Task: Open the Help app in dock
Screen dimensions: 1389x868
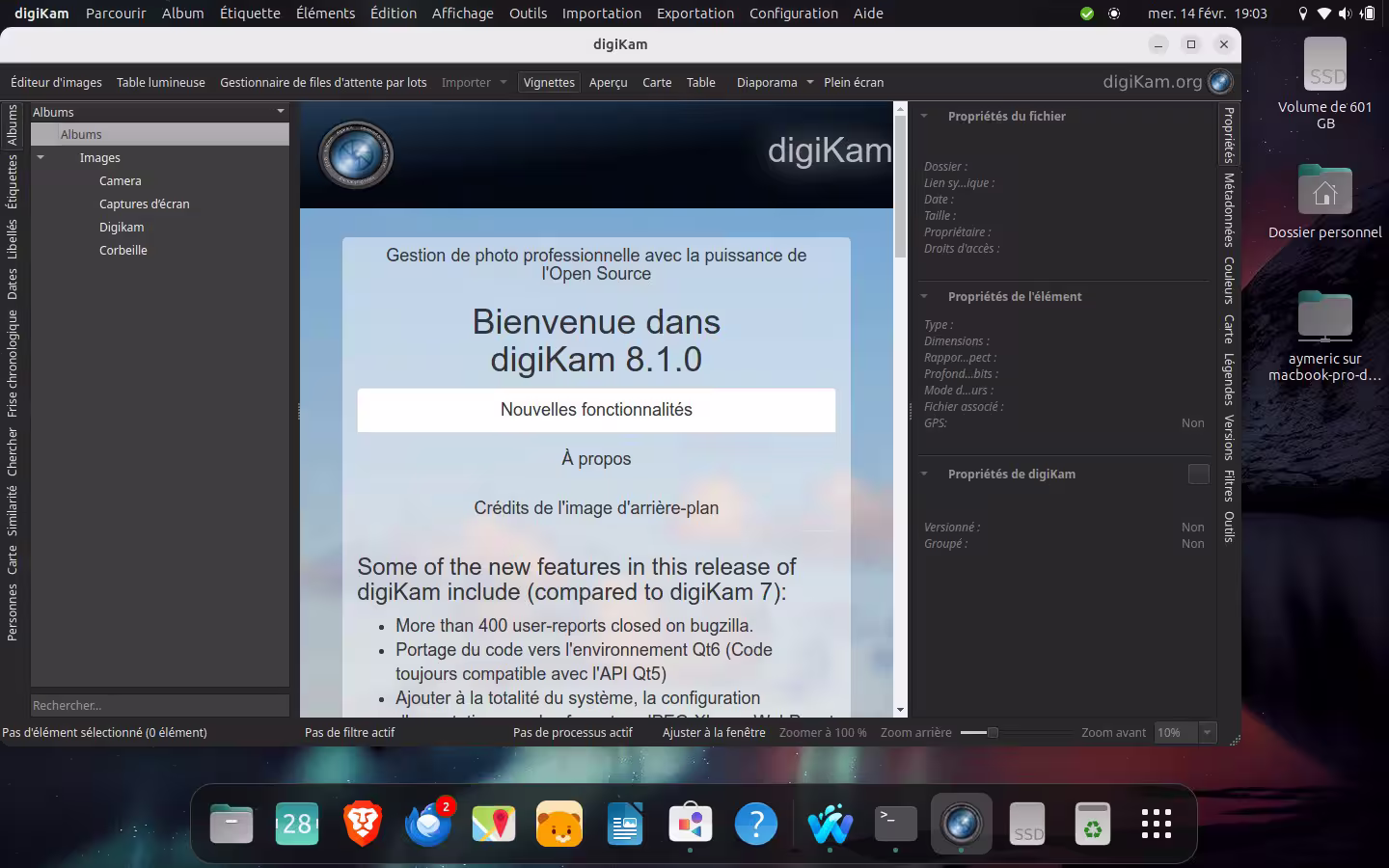Action: (756, 824)
